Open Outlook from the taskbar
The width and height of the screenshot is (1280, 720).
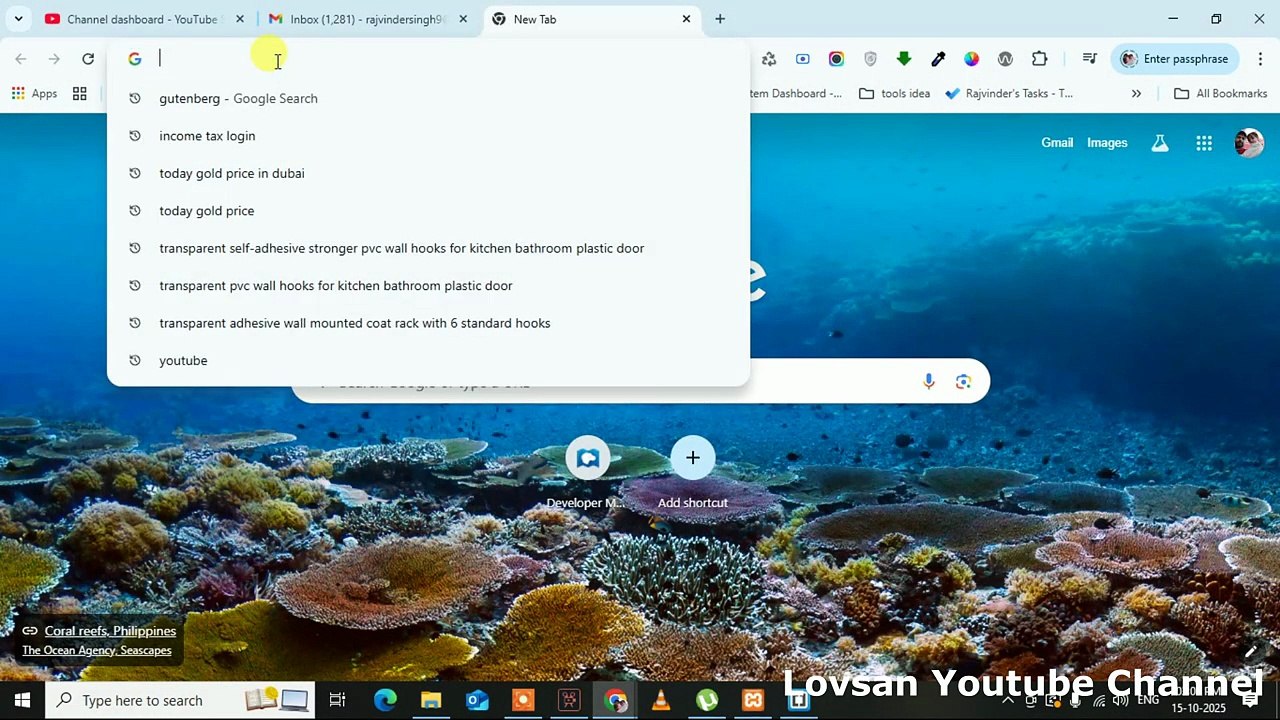pos(477,700)
